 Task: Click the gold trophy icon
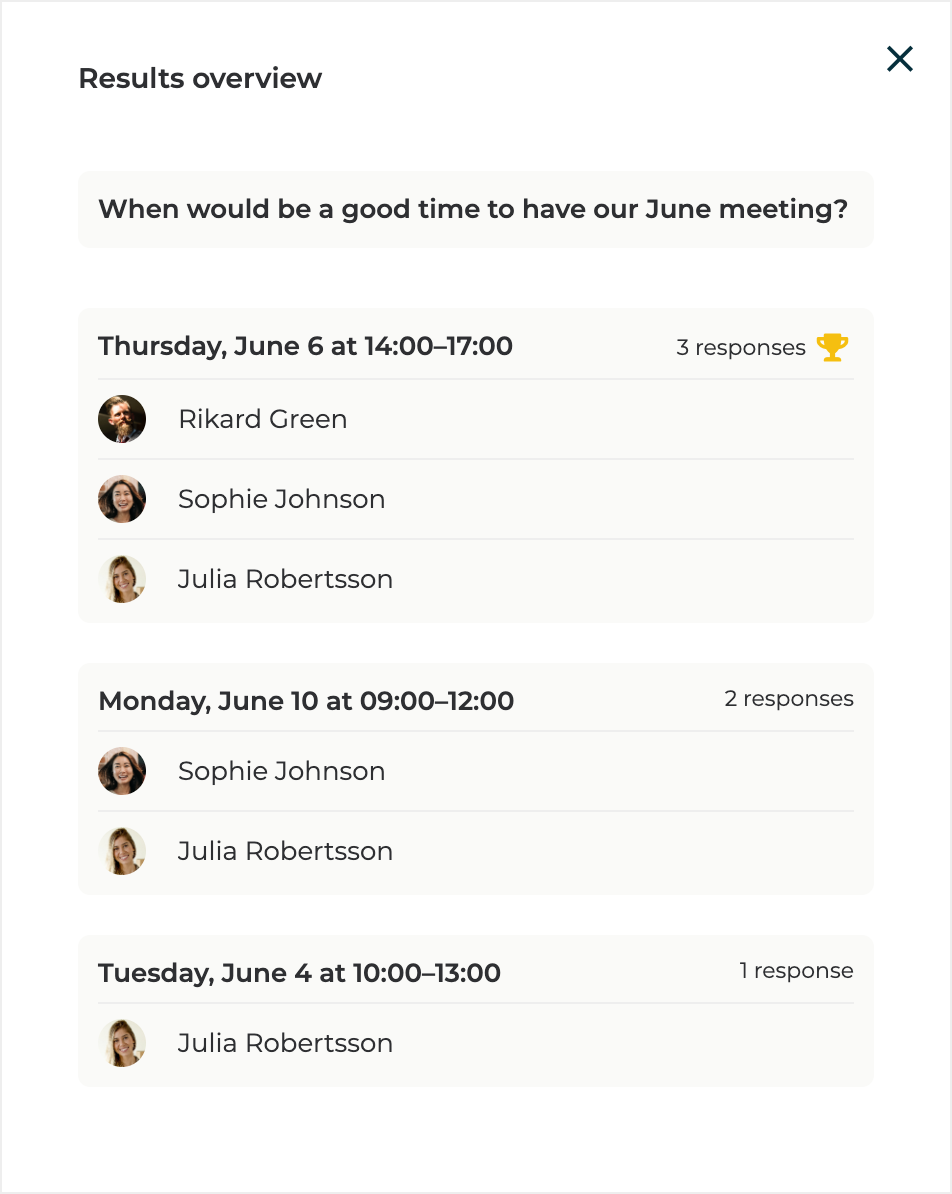coord(832,347)
